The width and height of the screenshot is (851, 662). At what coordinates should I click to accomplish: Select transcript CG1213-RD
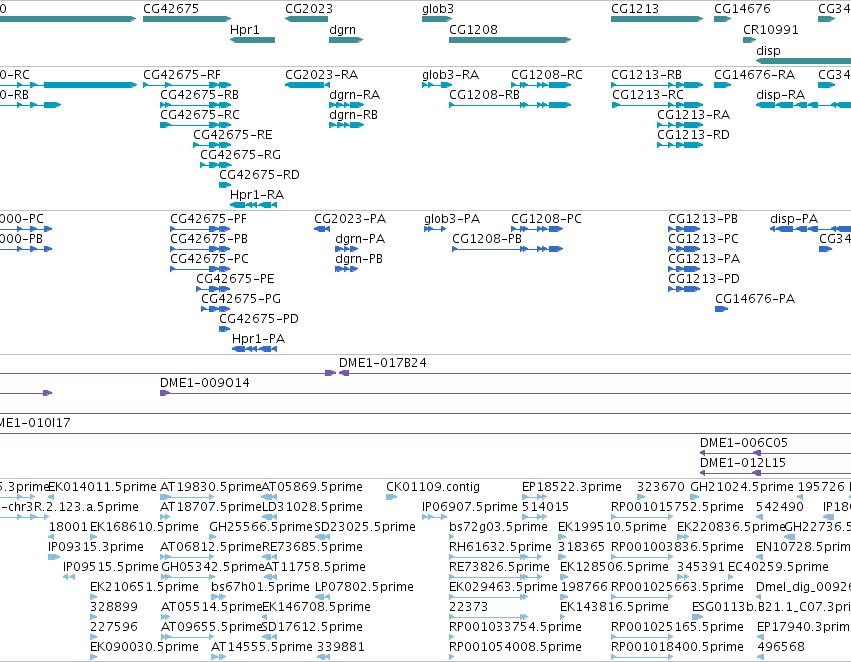coord(680,145)
